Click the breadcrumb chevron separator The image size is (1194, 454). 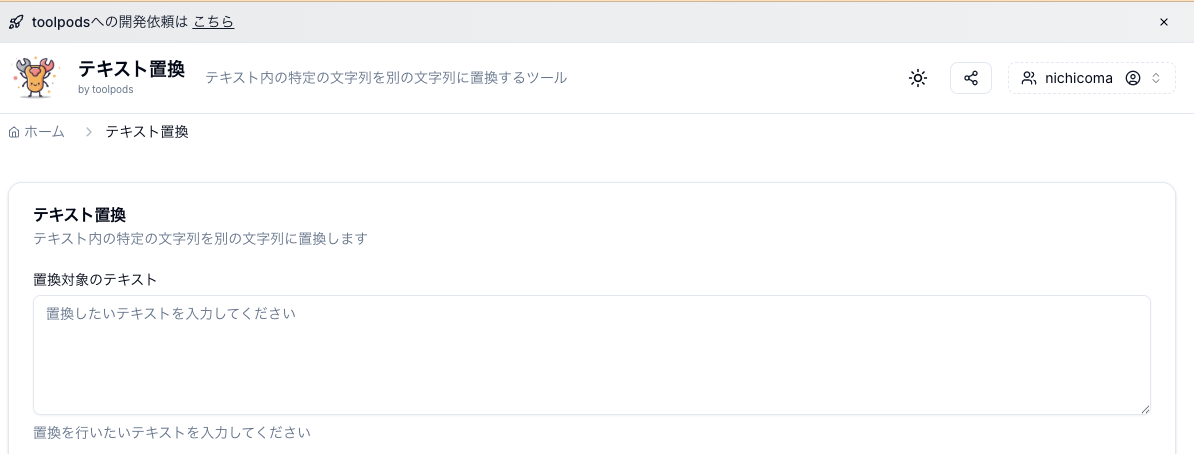pyautogui.click(x=88, y=132)
